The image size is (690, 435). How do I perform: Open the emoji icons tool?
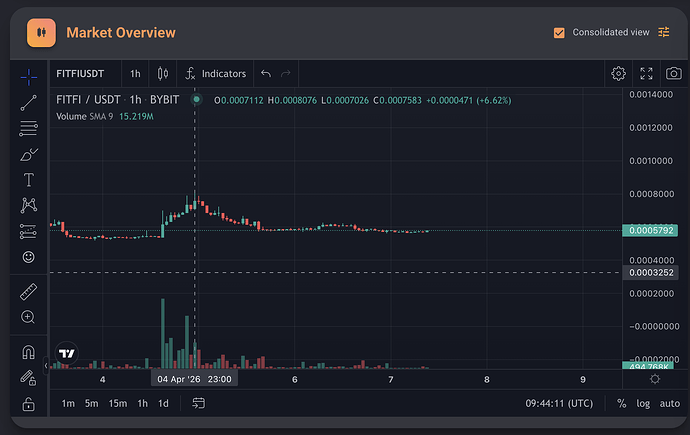point(29,257)
